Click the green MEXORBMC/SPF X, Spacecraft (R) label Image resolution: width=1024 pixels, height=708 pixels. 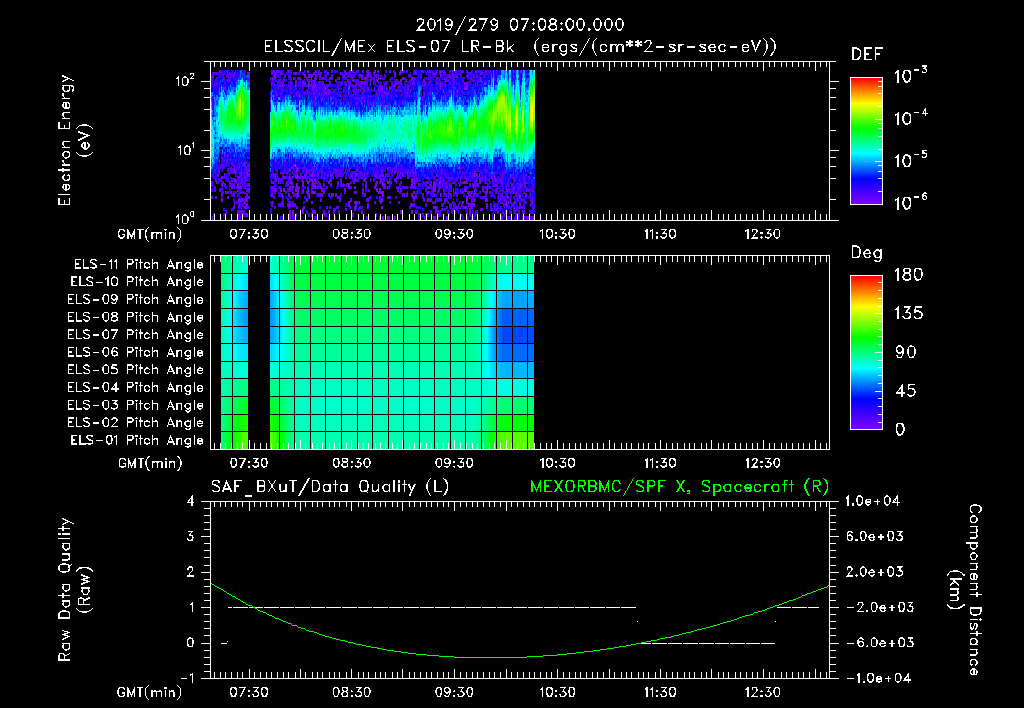[x=679, y=487]
